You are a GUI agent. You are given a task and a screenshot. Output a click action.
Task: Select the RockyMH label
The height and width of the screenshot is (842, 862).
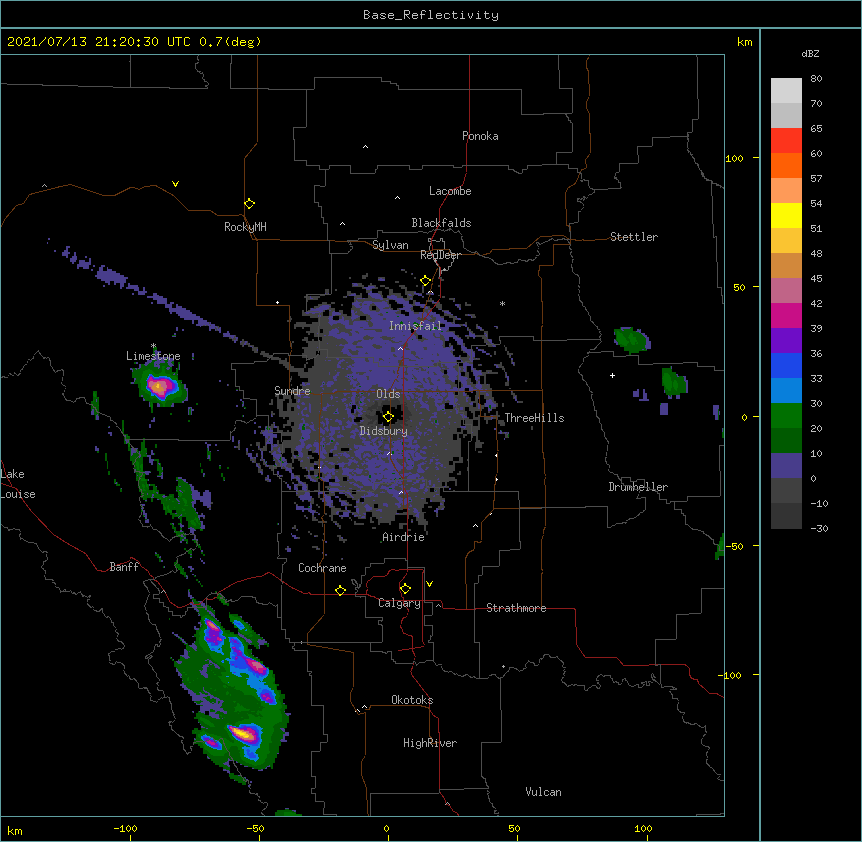pos(245,227)
